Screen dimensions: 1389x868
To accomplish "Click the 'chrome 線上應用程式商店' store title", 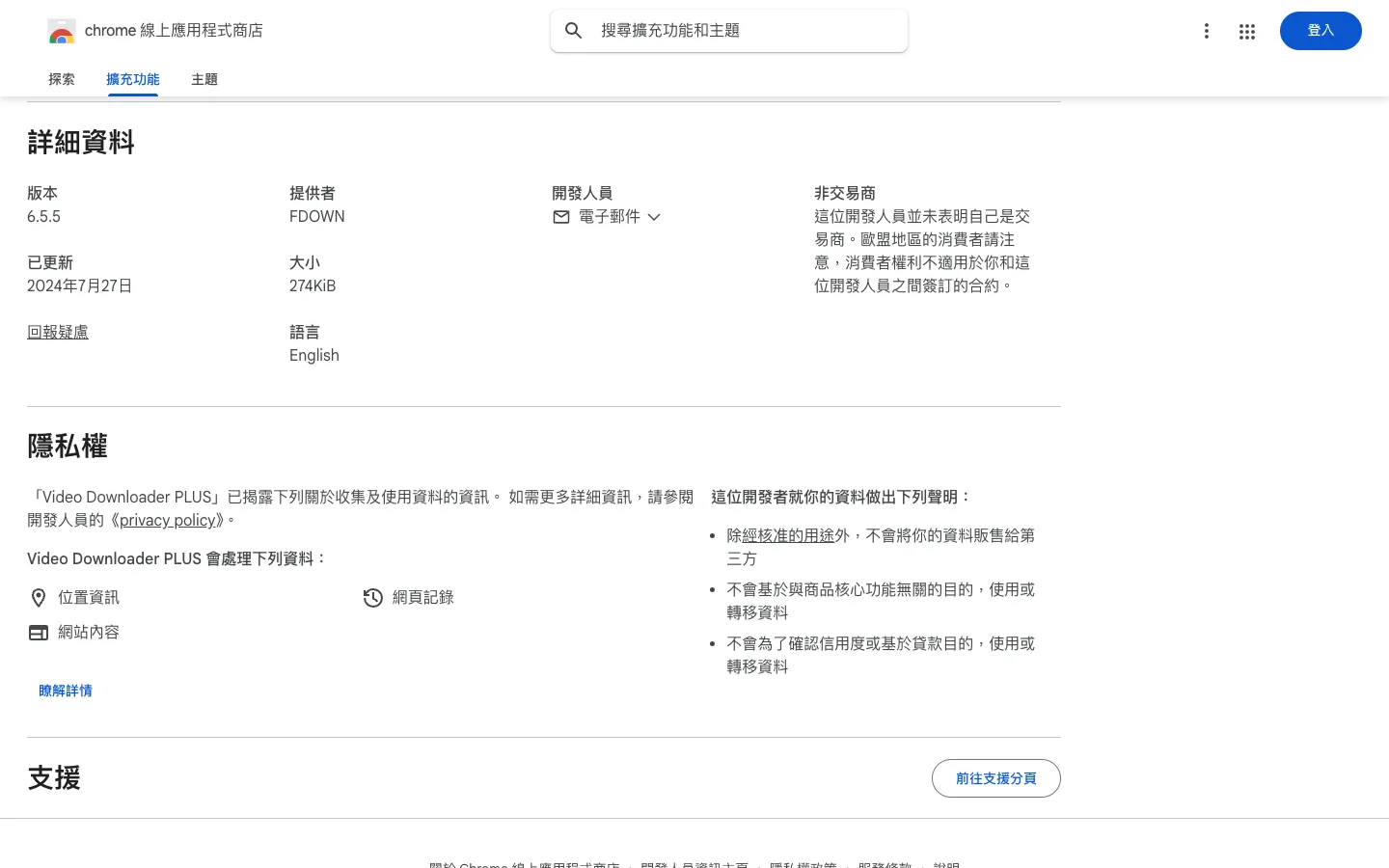I will (x=174, y=31).
